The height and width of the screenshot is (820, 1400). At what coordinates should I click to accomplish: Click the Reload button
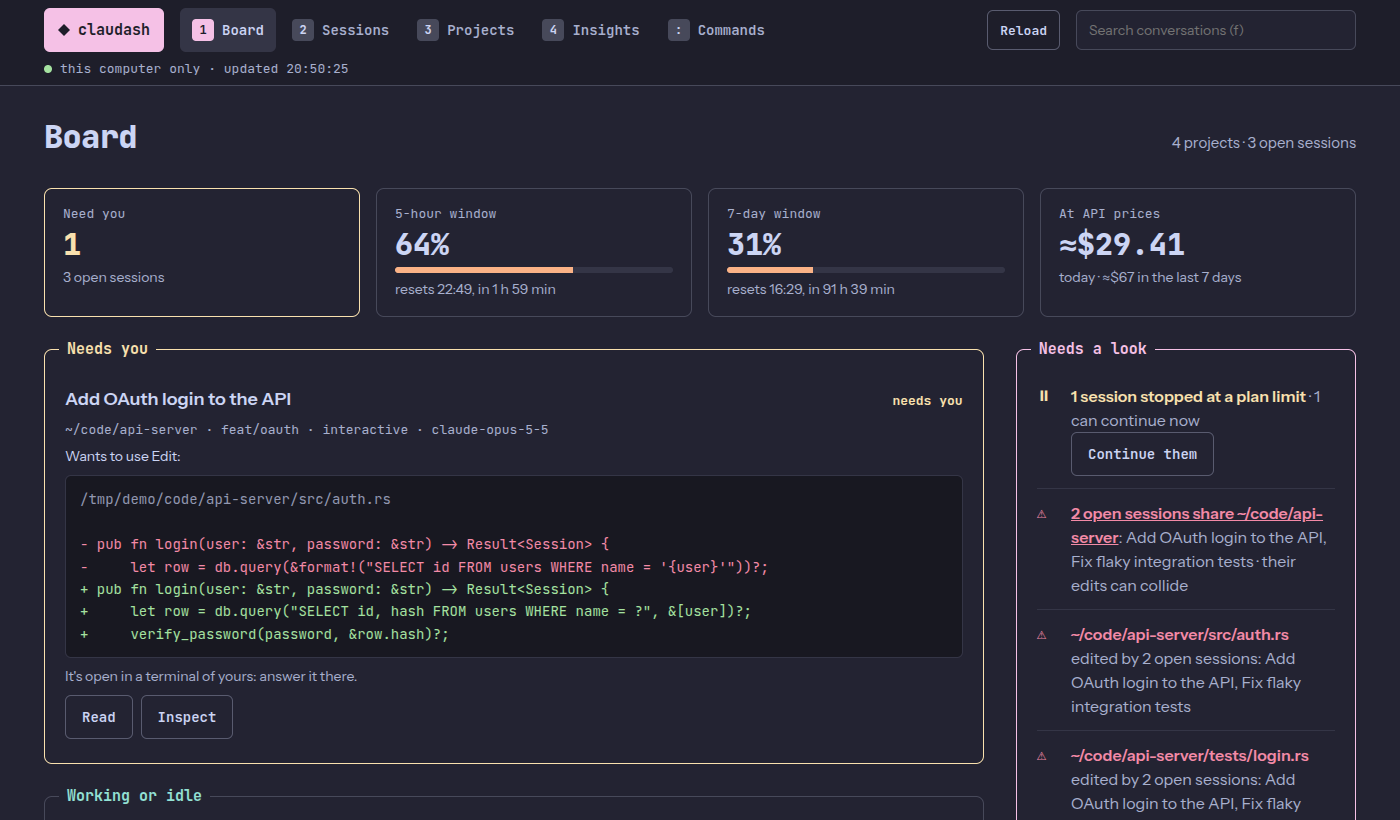pos(1023,30)
